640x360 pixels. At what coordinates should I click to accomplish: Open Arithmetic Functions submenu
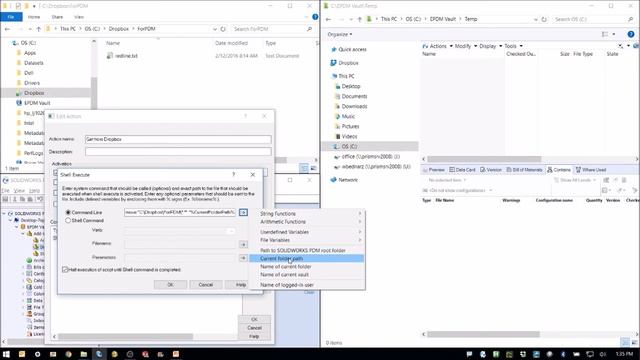(x=307, y=222)
